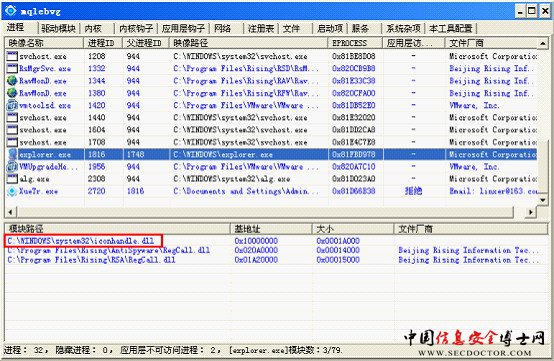Click the path C:\WINDOWS\system32\alg.exe
Viewport: 554px width, 361px height.
(232, 179)
